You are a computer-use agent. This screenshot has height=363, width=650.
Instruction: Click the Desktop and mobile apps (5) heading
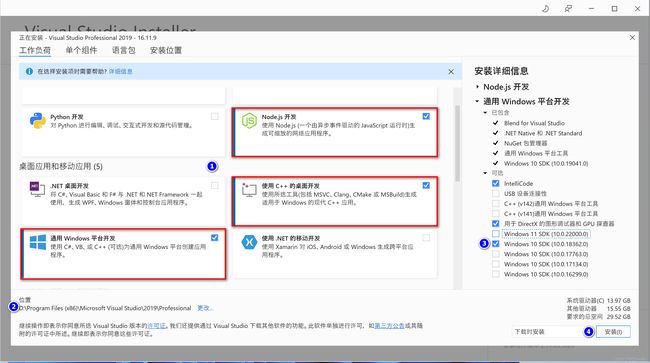(x=61, y=166)
